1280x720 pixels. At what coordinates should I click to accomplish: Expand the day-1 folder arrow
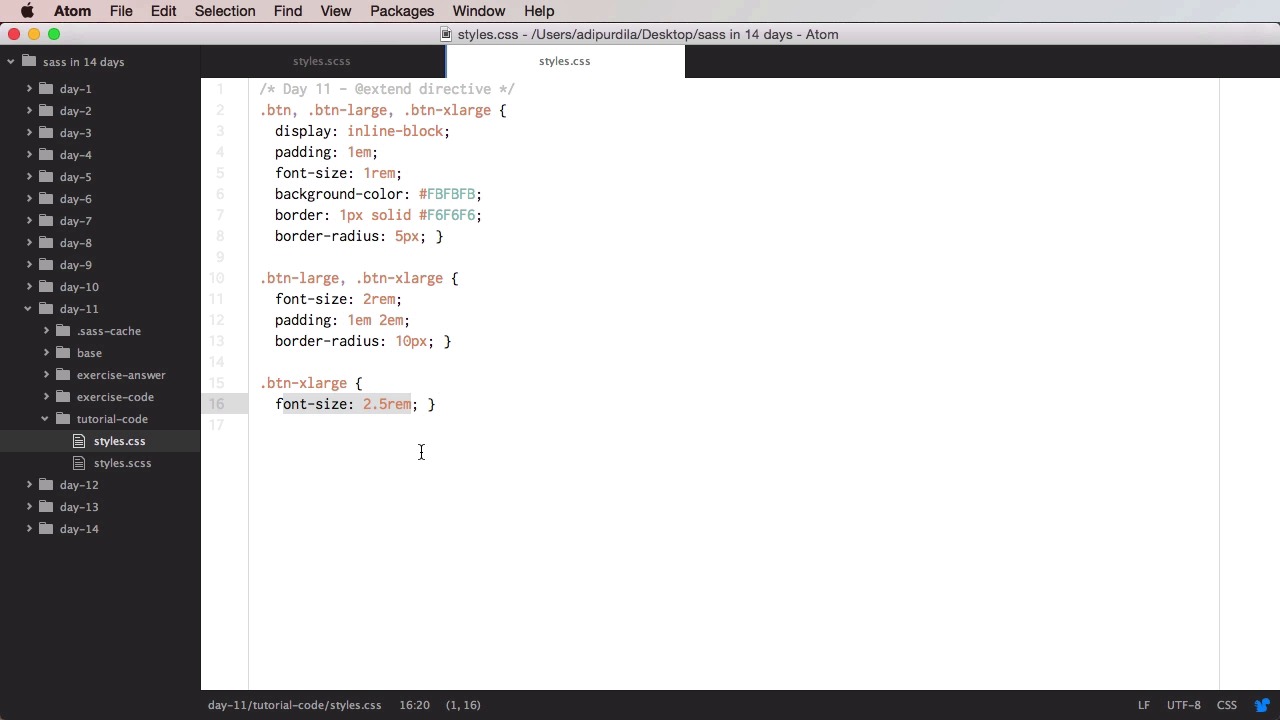click(x=29, y=89)
